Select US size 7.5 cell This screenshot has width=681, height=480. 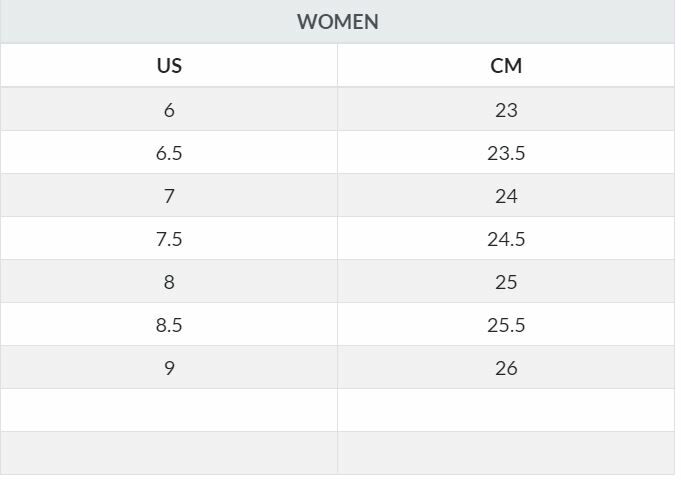[169, 238]
